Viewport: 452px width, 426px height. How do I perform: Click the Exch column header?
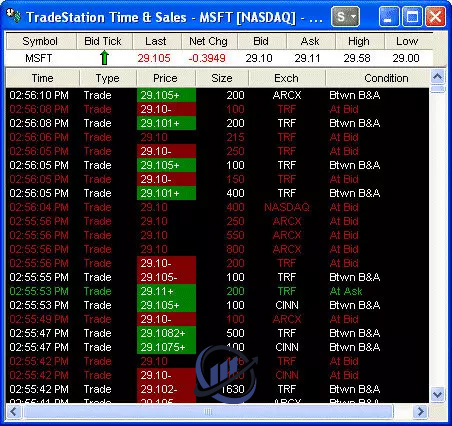tap(287, 78)
